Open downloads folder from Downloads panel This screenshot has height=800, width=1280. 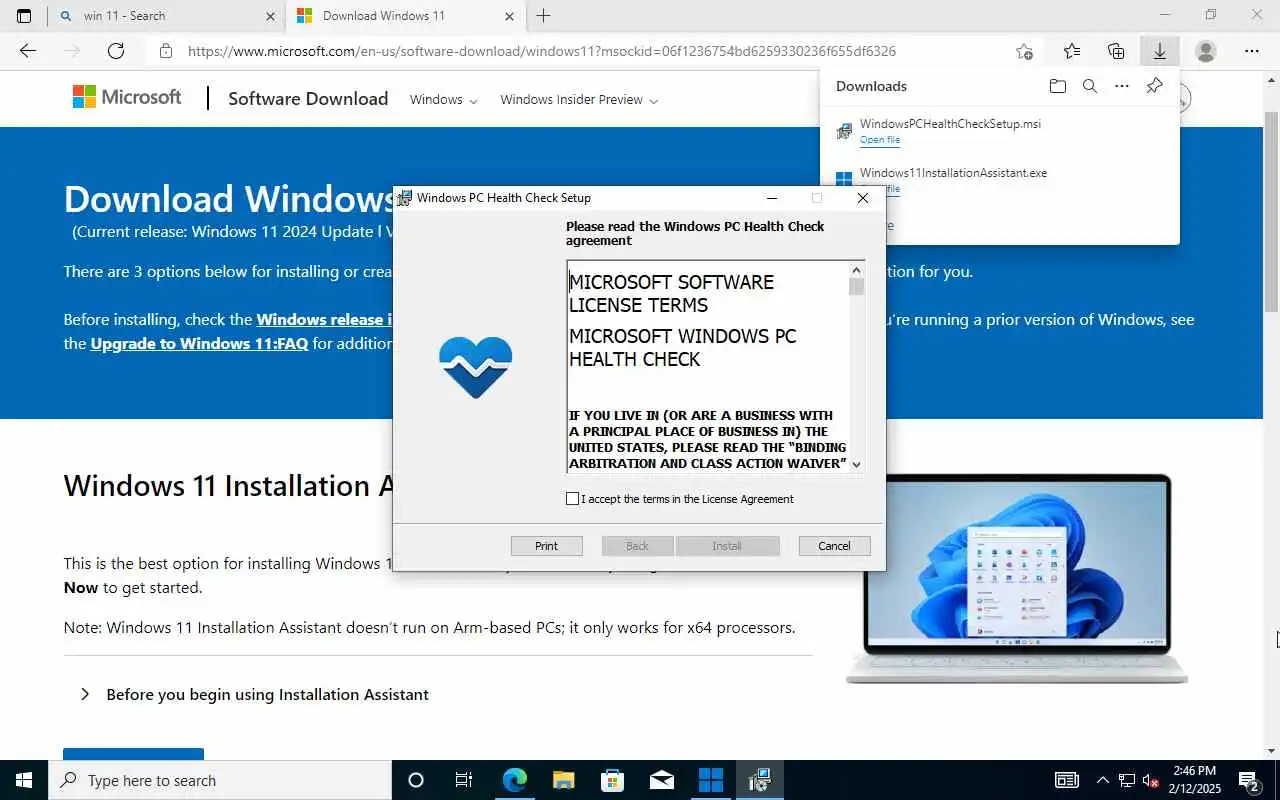pyautogui.click(x=1058, y=86)
